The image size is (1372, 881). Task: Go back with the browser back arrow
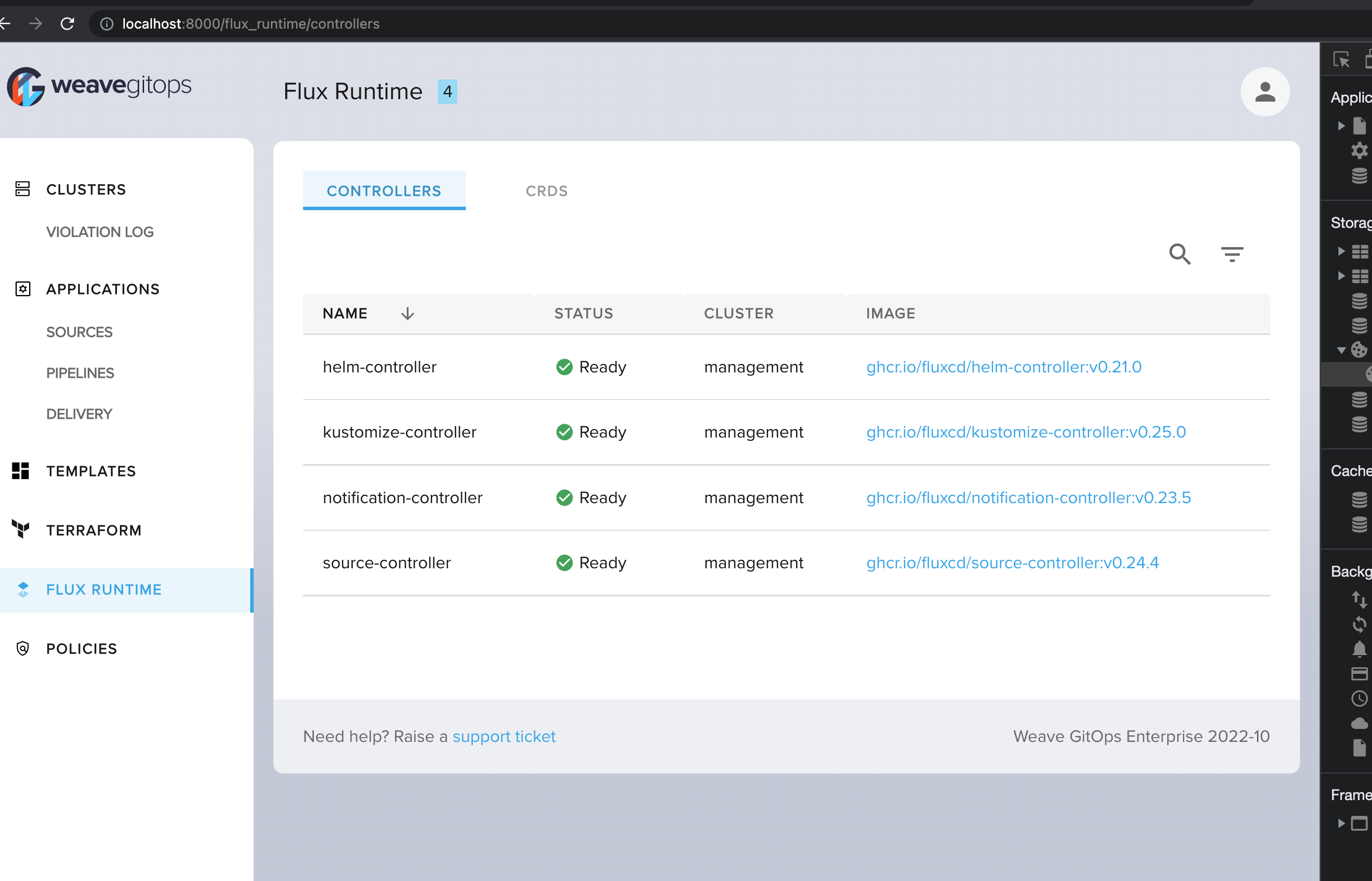[6, 24]
